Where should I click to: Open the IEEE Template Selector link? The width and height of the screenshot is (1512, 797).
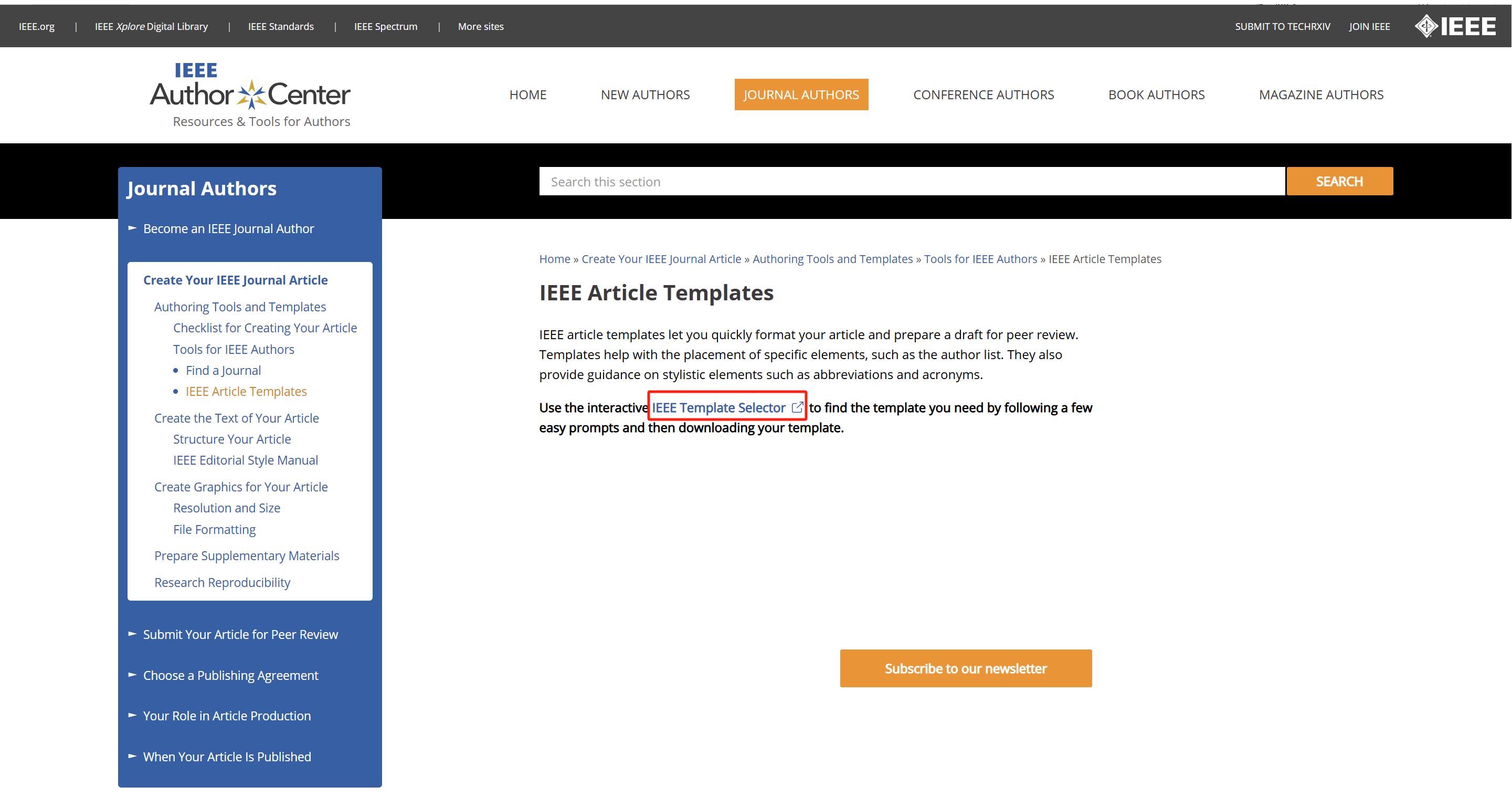pyautogui.click(x=720, y=407)
